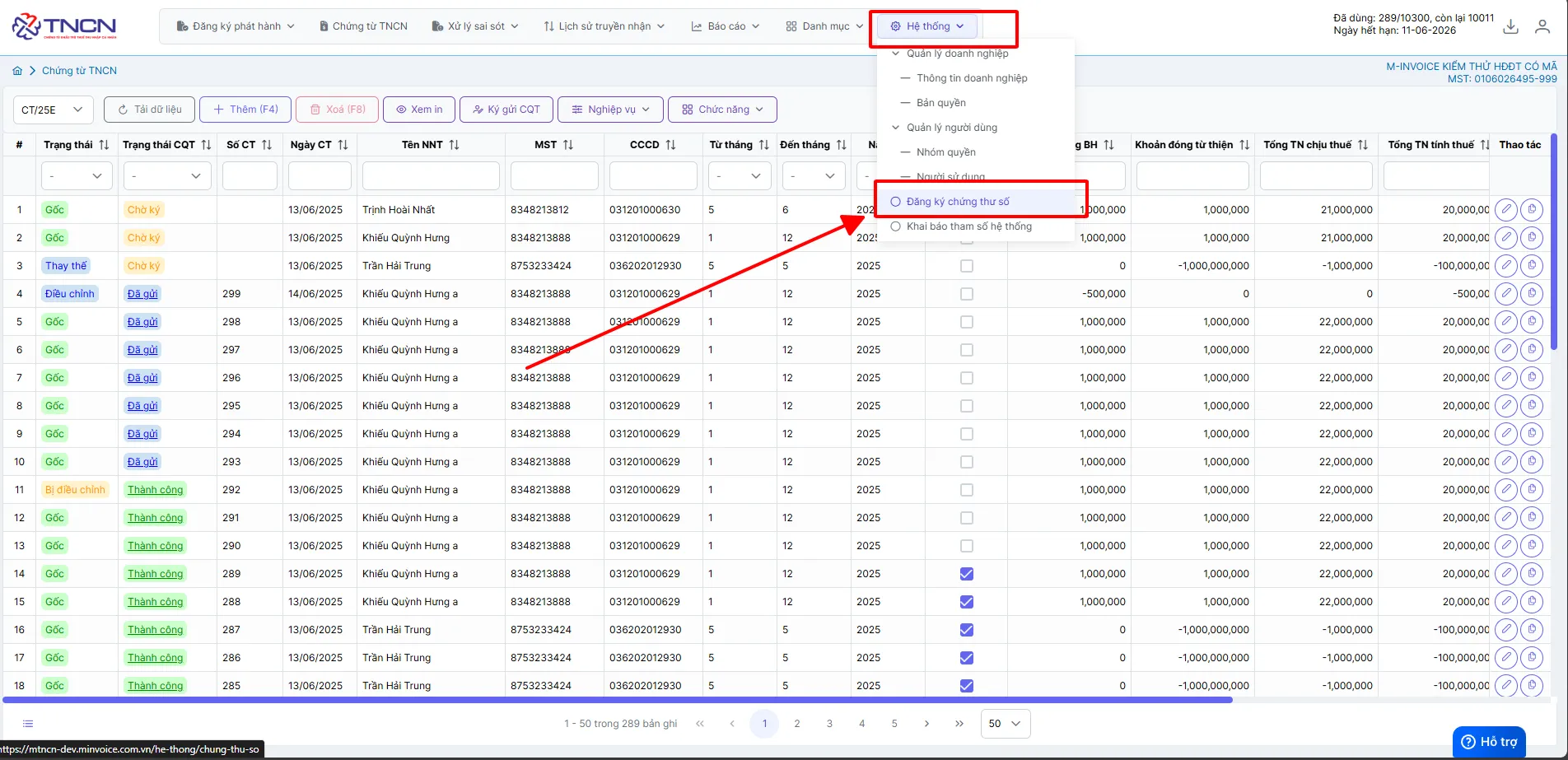Sort by Trạng thái column arrows
Image resolution: width=1568 pixels, height=760 pixels.
tap(104, 145)
